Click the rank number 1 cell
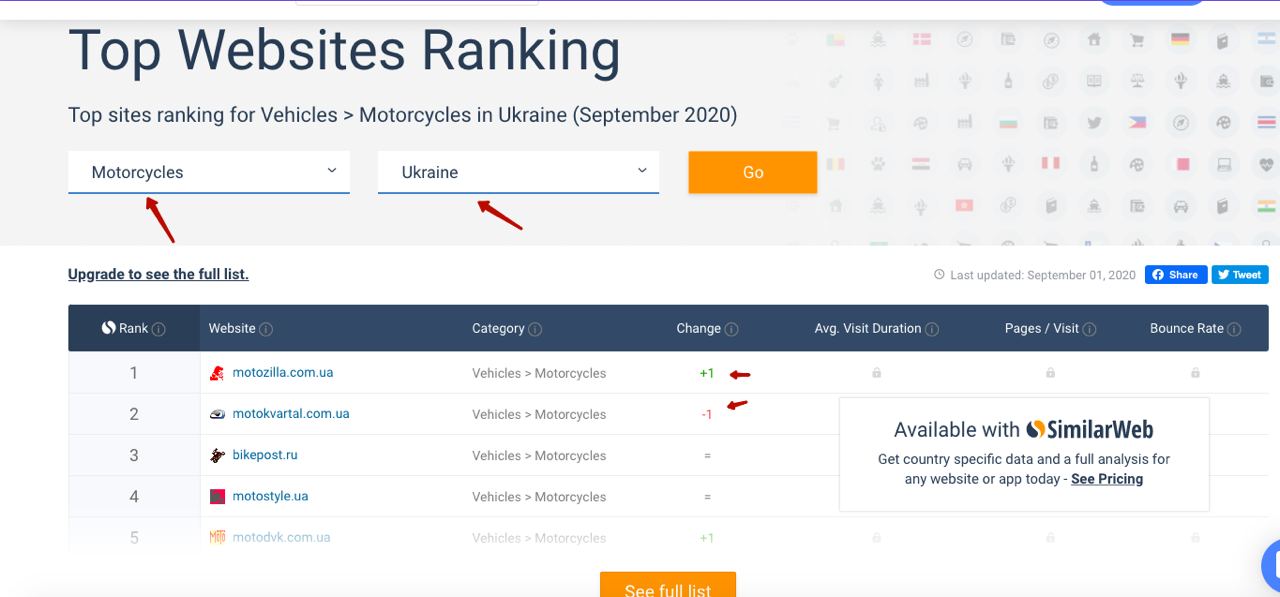The image size is (1280, 597). (x=134, y=373)
